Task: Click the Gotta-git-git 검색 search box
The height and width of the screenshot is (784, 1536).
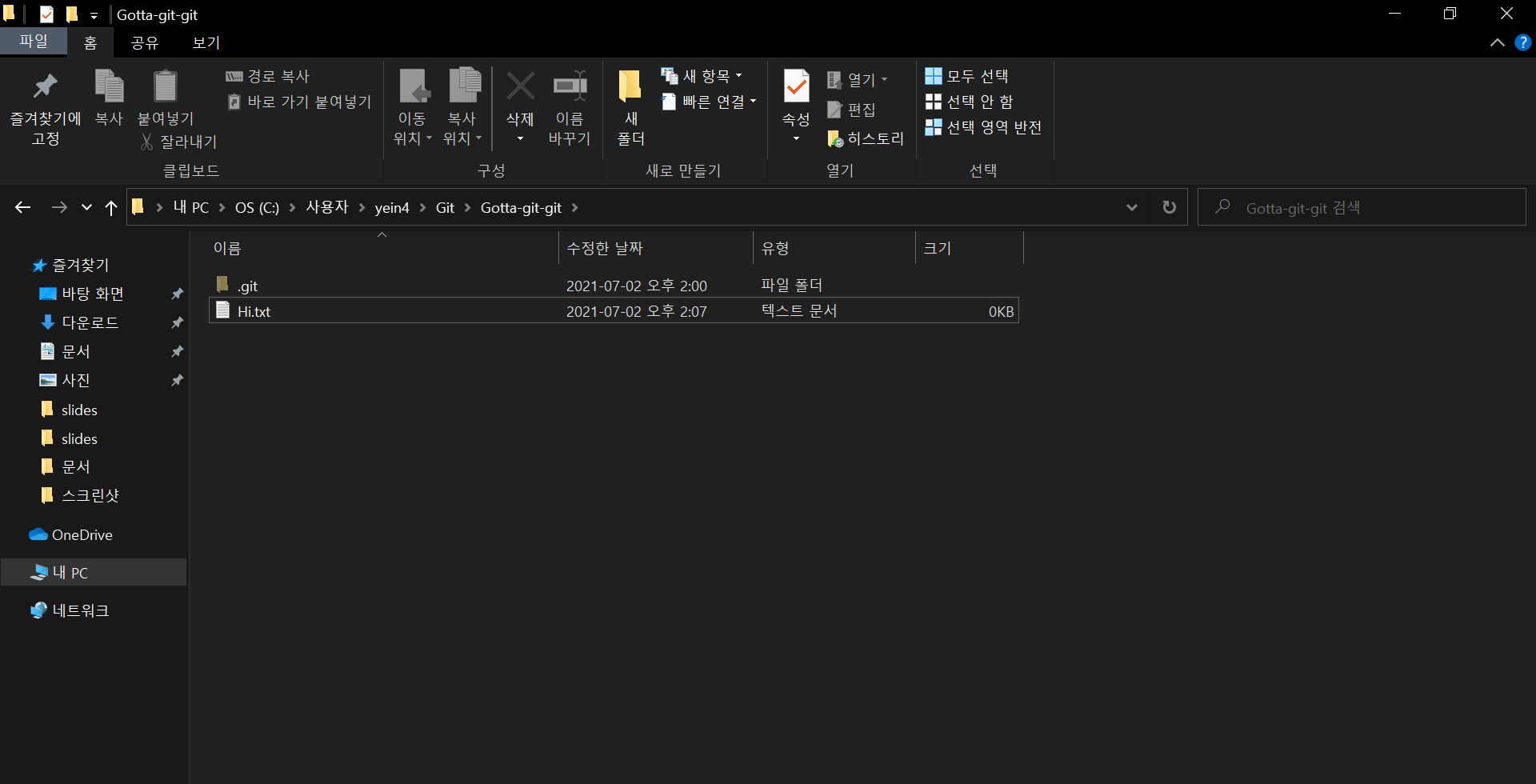Action: 1362,207
